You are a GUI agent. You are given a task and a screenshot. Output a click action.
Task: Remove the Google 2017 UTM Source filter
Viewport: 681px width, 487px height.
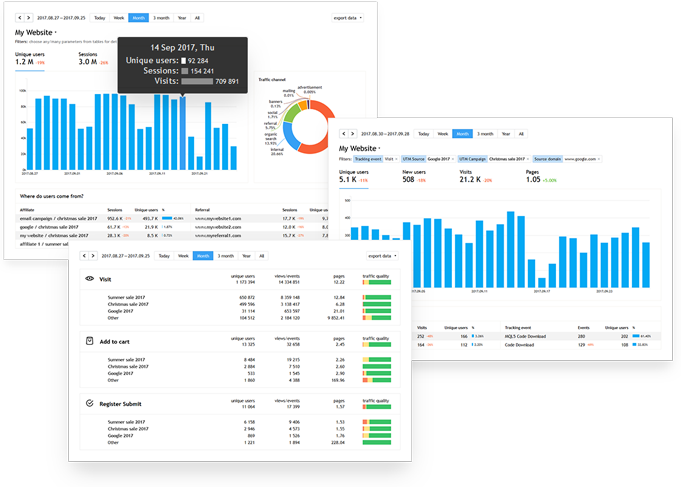click(453, 159)
